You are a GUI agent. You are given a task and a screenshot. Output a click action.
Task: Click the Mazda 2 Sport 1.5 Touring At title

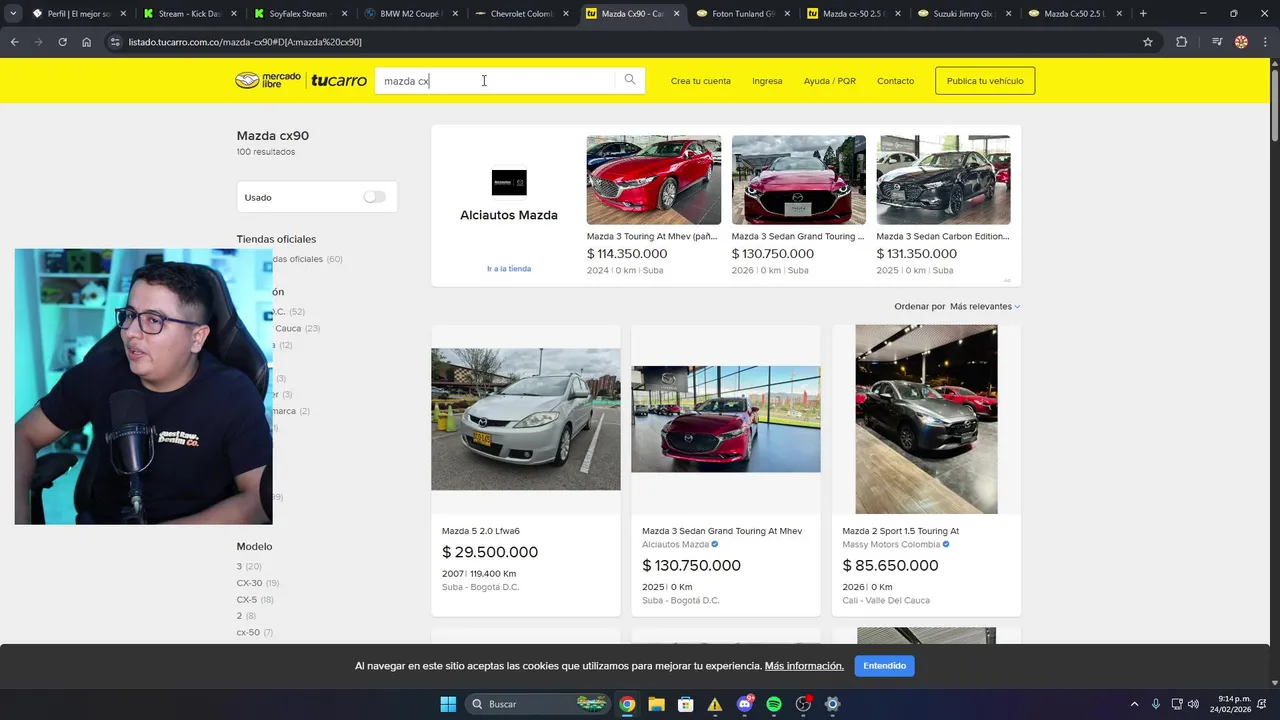click(x=900, y=531)
